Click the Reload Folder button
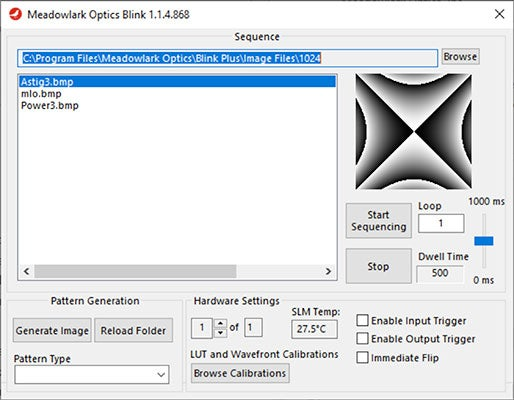 coord(133,330)
